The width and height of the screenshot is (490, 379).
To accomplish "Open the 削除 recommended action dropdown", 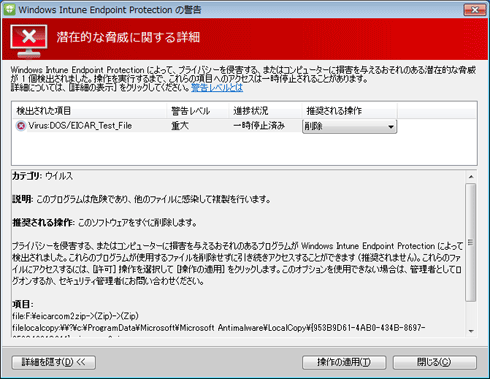I will 349,127.
